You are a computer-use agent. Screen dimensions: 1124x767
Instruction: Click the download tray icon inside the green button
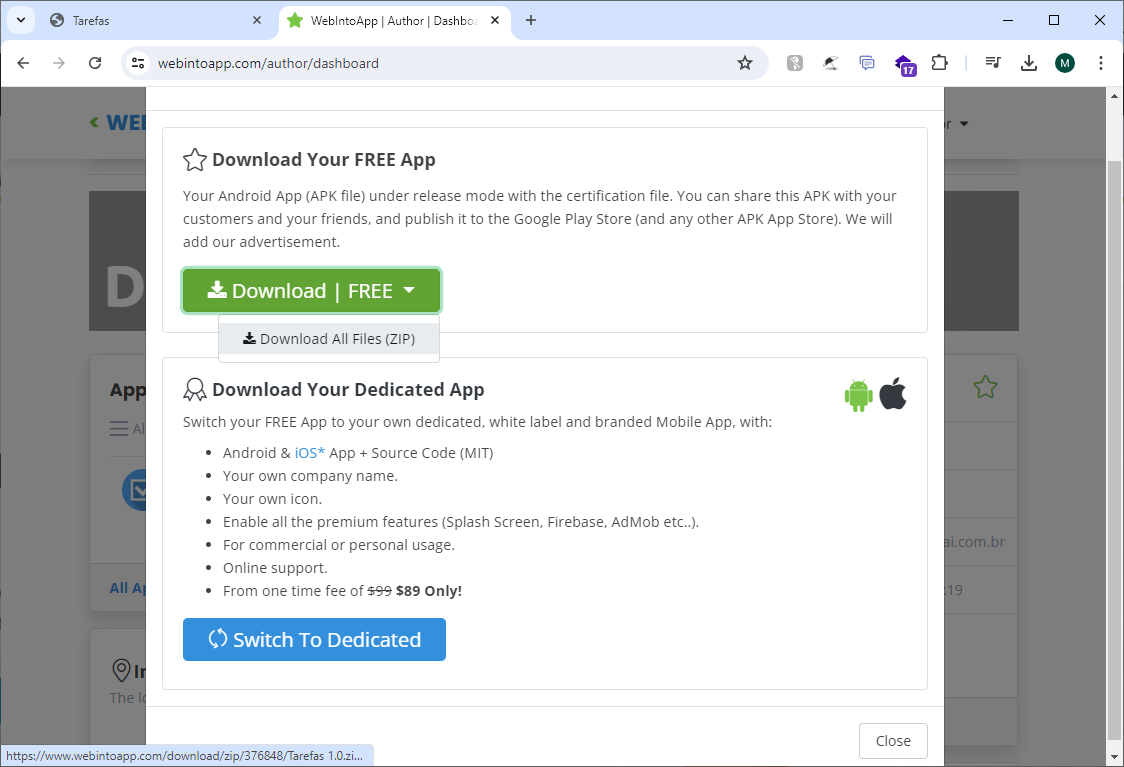point(216,290)
